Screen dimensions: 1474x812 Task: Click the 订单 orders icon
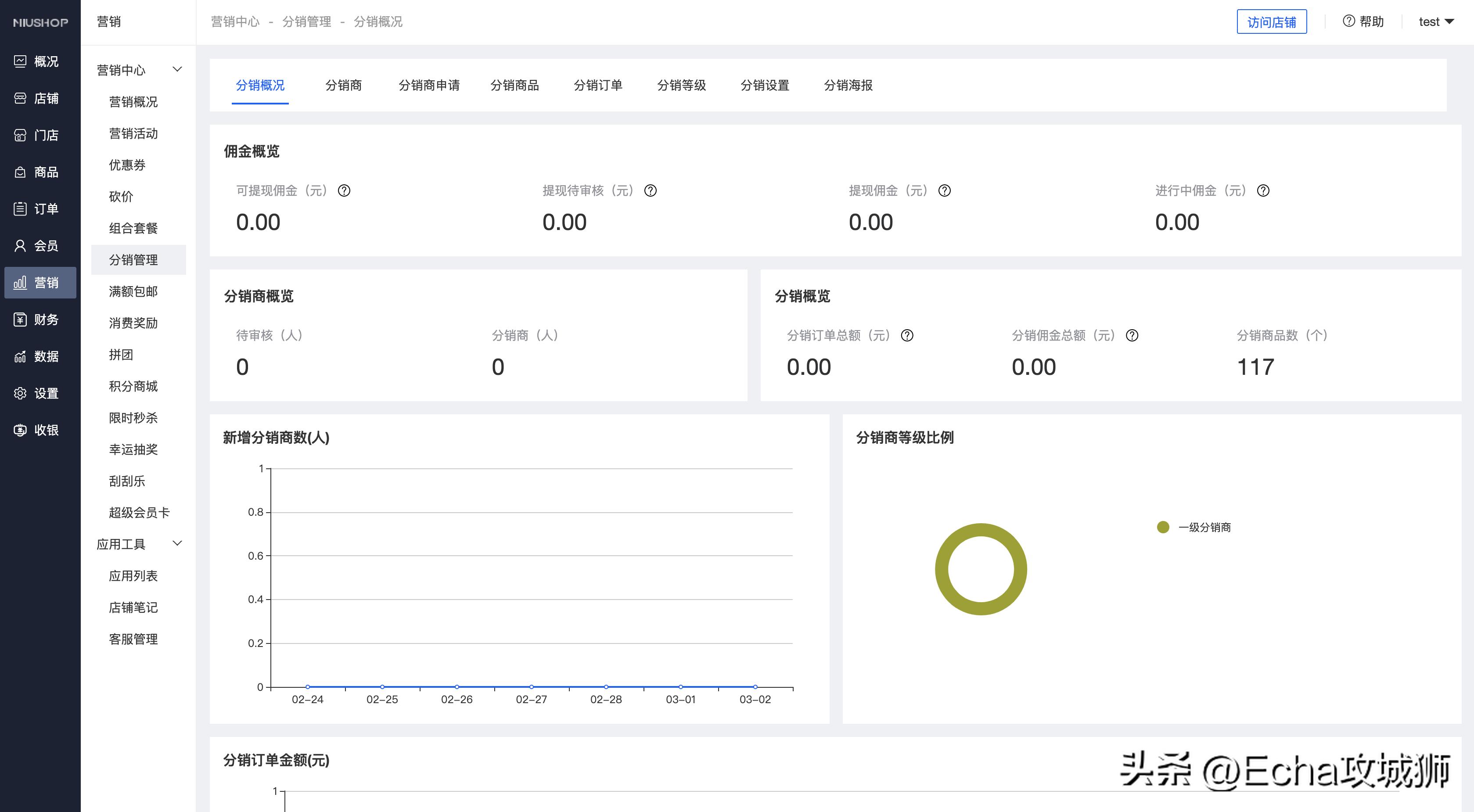40,208
